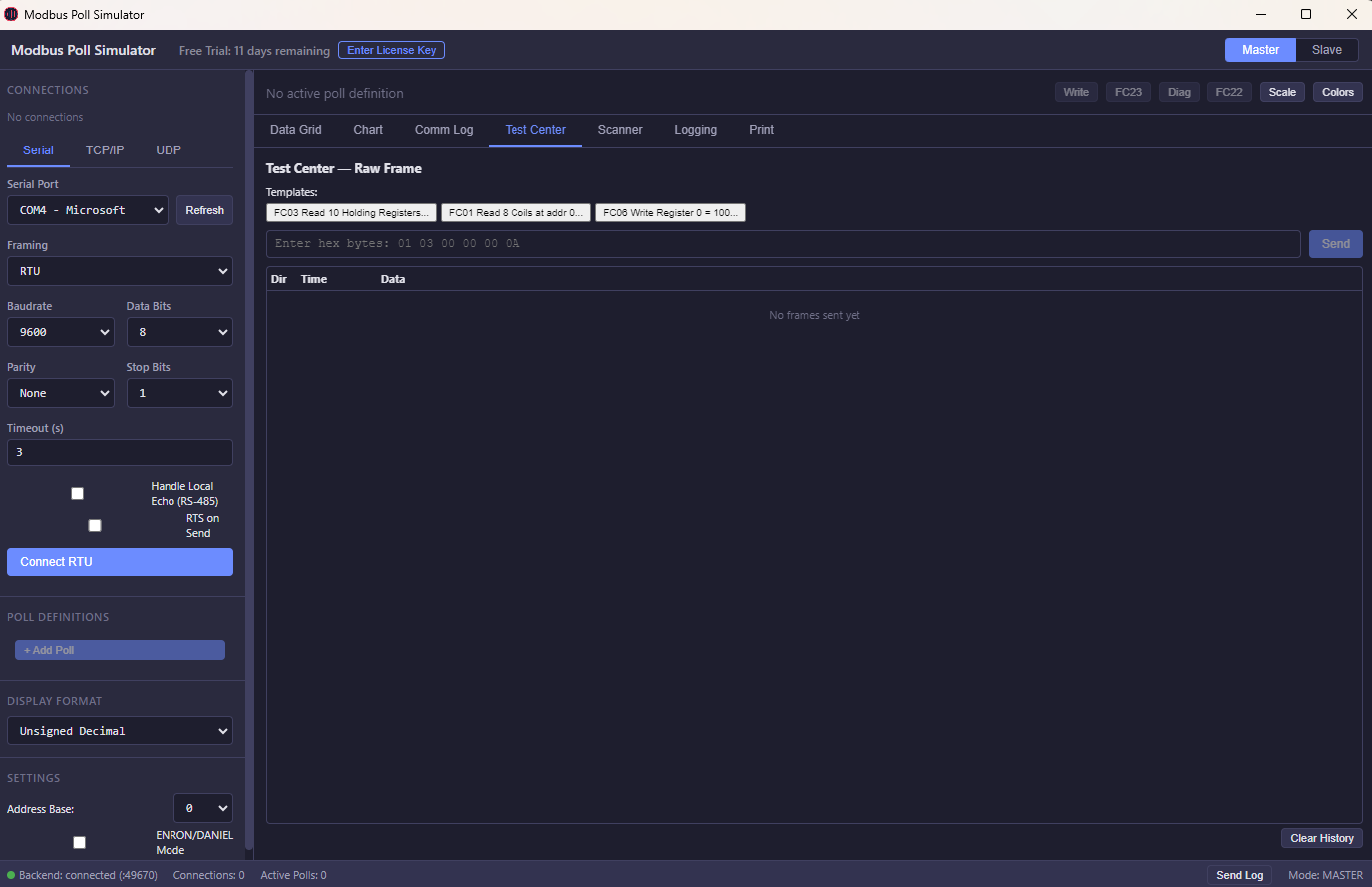This screenshot has height=887, width=1372.
Task: Select the FC22 function button
Action: click(1229, 91)
